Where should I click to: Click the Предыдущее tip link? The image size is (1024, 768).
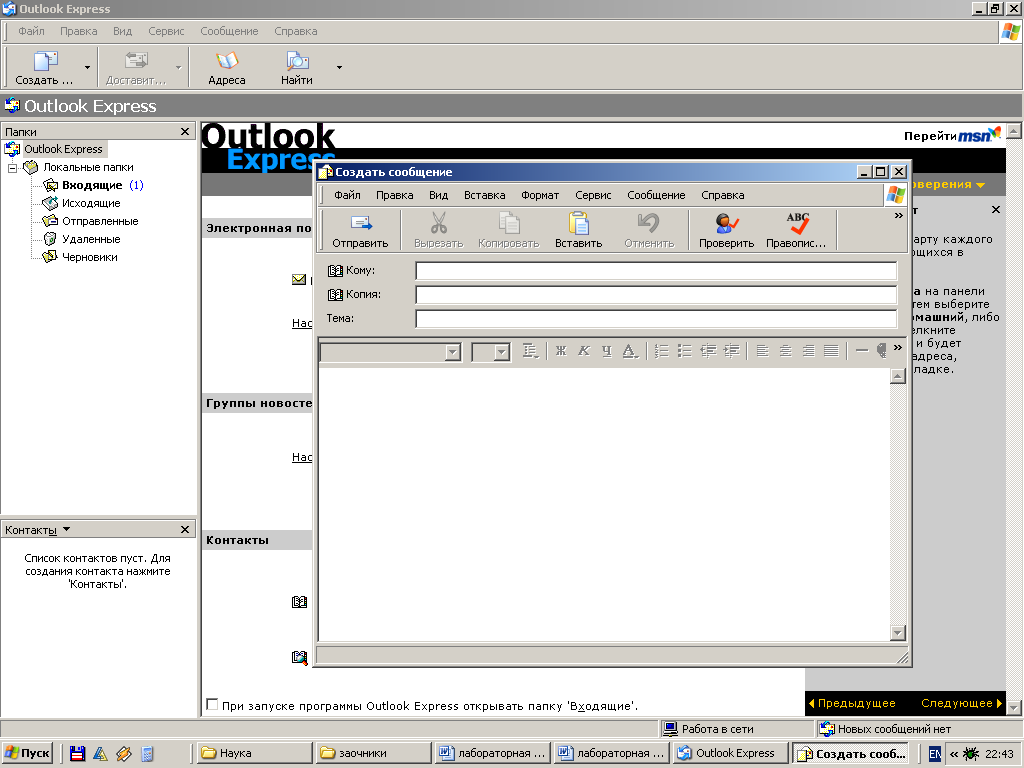pyautogui.click(x=852, y=703)
